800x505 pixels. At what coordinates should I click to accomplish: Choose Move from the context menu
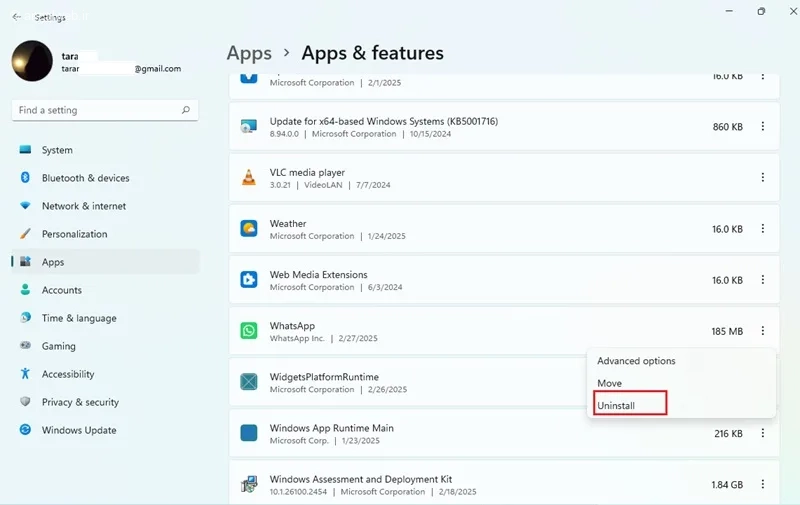(x=609, y=383)
